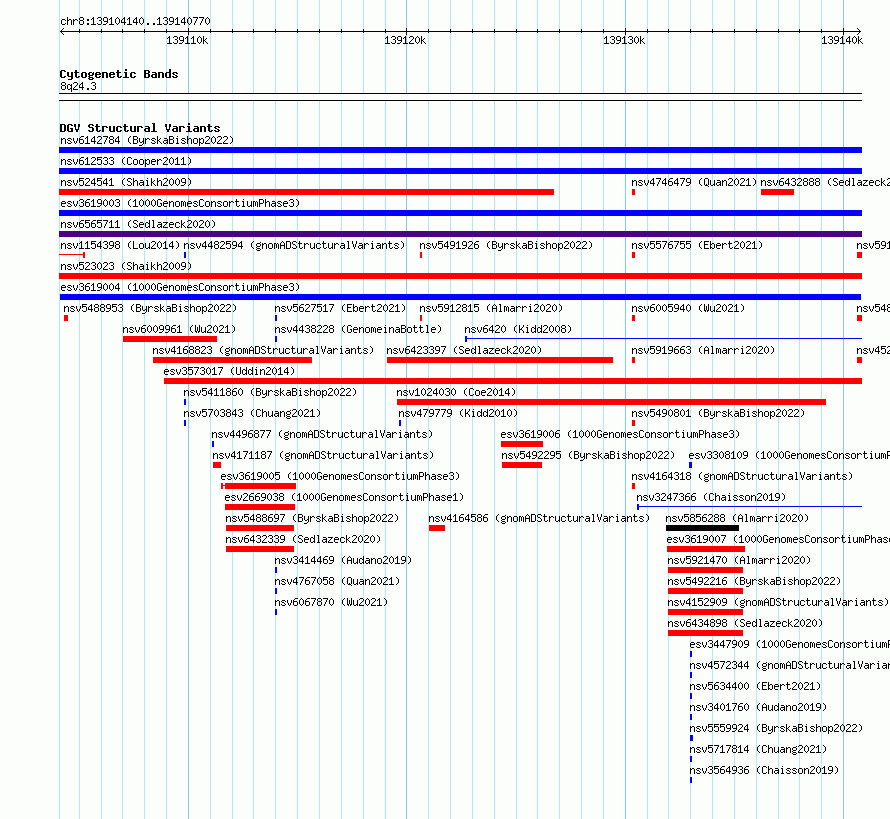Viewport: 890px width, 819px height.
Task: Open esv2669038 (1000GenomesConsortiumPhase1) label
Action: point(344,497)
